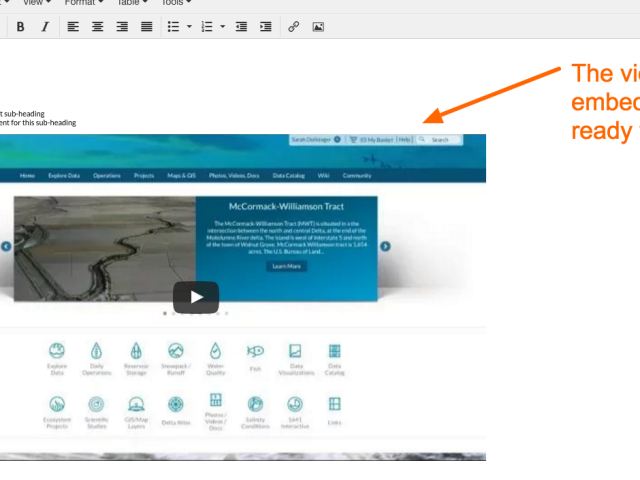
Task: Click the Snowpack / Runoff icon
Action: [176, 351]
